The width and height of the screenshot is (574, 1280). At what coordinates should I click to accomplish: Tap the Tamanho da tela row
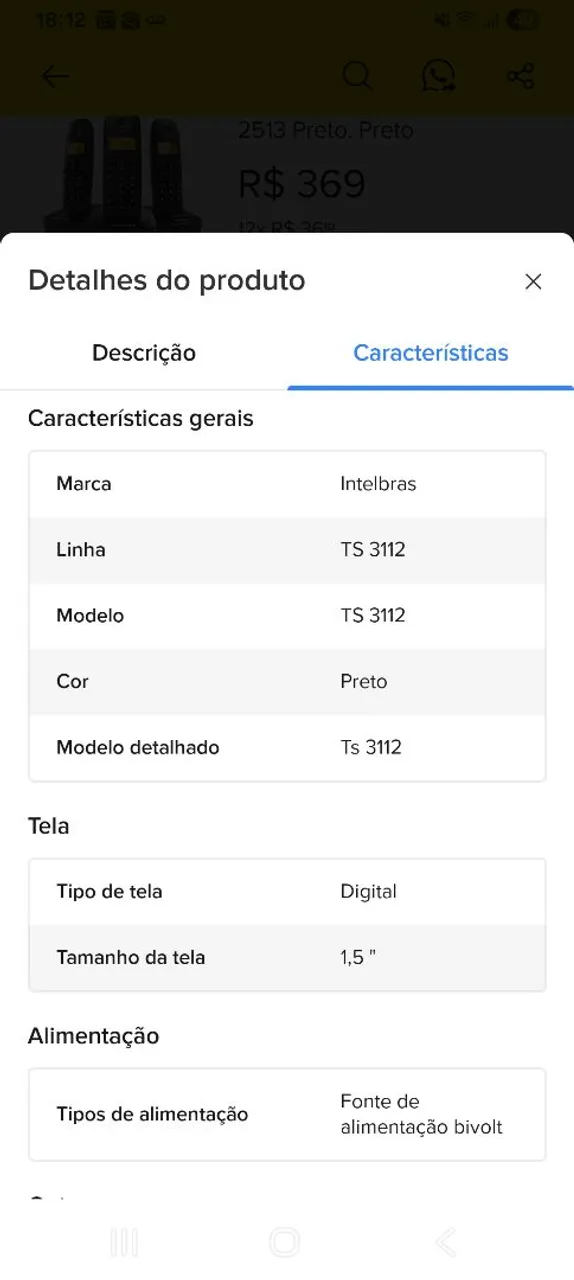[x=287, y=957]
